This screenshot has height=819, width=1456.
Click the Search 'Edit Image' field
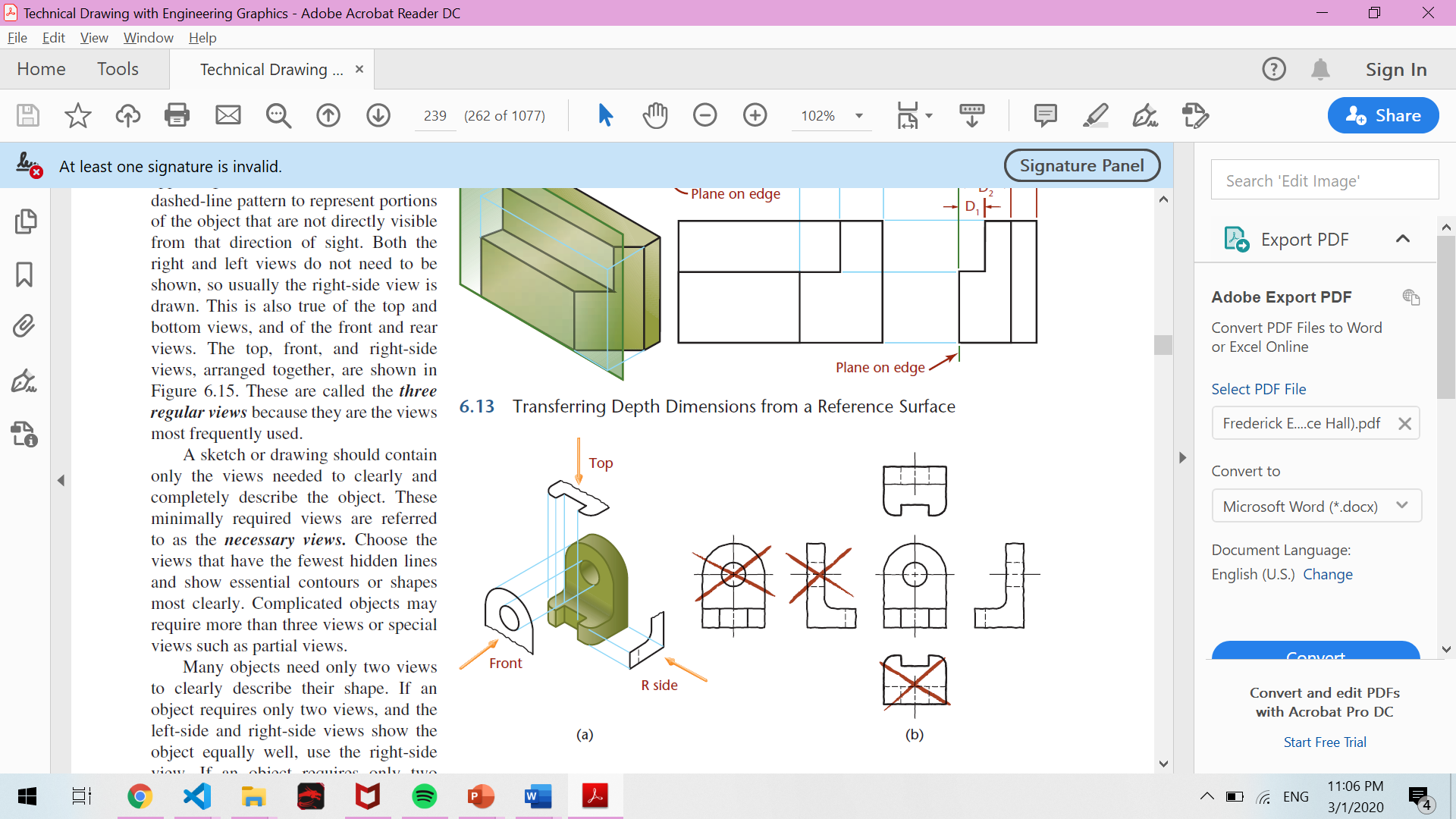(x=1324, y=180)
